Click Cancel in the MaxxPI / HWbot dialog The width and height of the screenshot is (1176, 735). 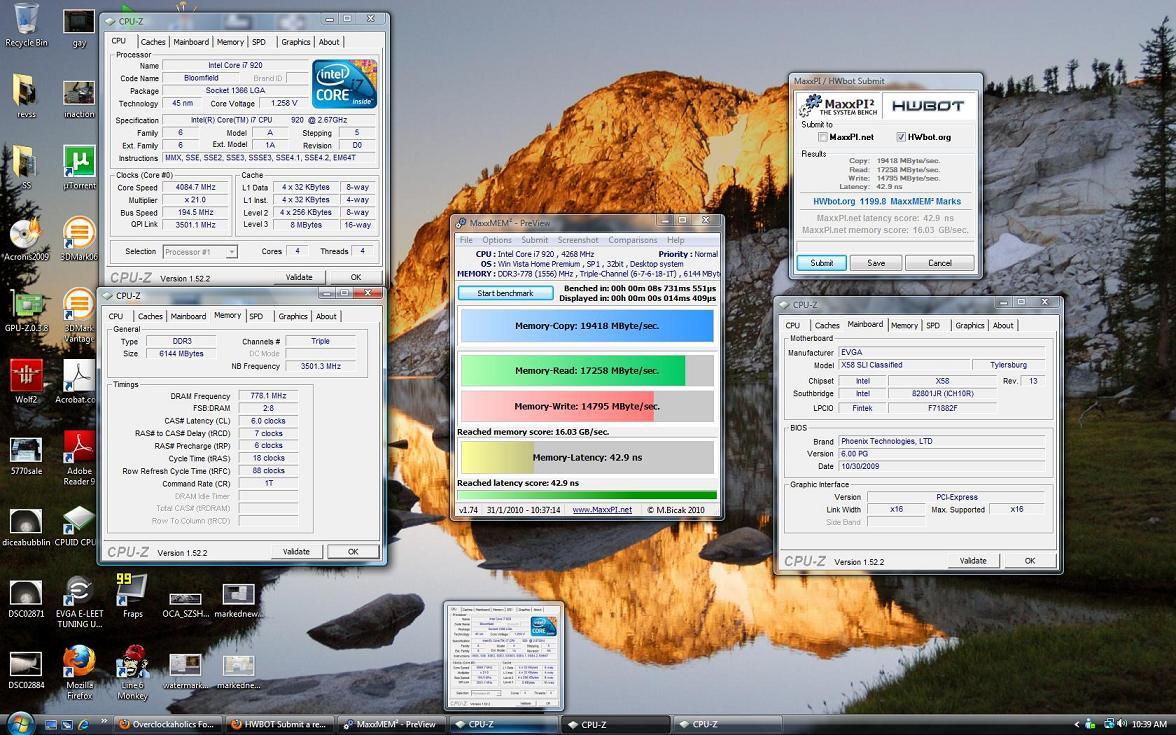pyautogui.click(x=940, y=263)
